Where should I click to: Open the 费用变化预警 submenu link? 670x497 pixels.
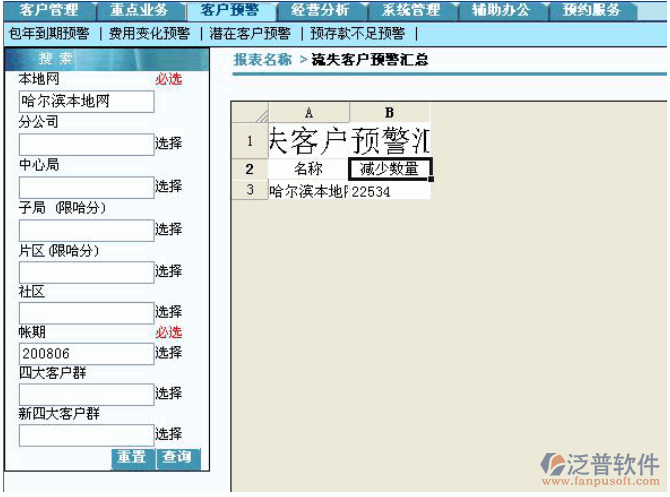click(x=149, y=33)
